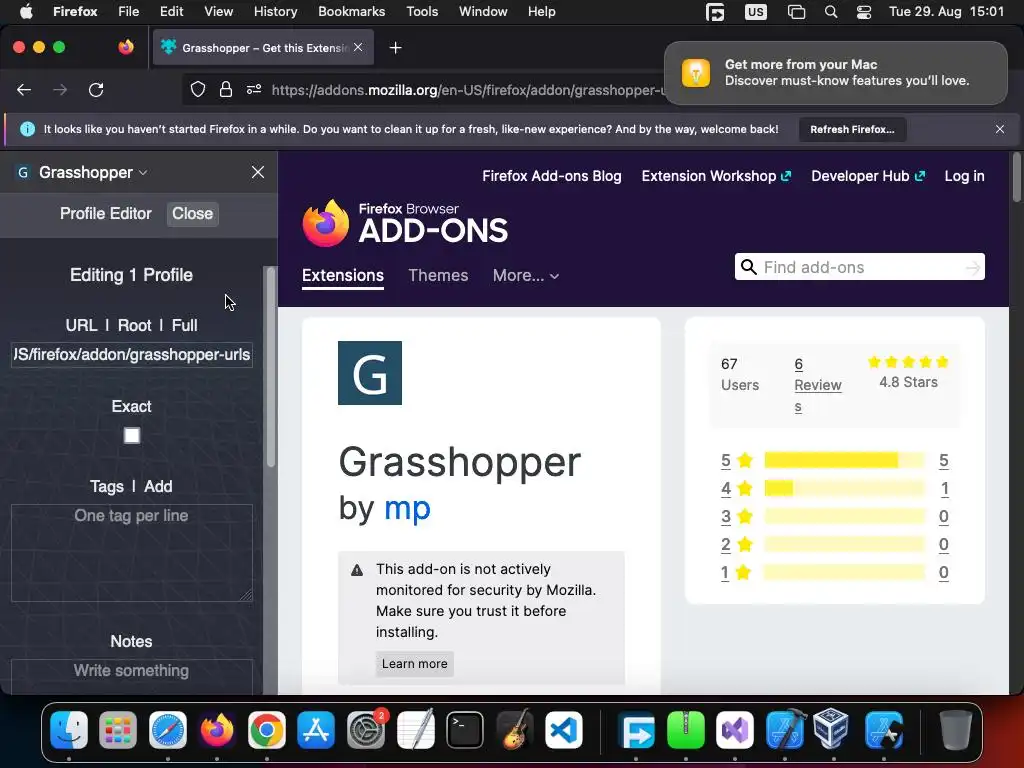Image resolution: width=1024 pixels, height=768 pixels.
Task: Open VirtualBox from the Dock
Action: (831, 729)
